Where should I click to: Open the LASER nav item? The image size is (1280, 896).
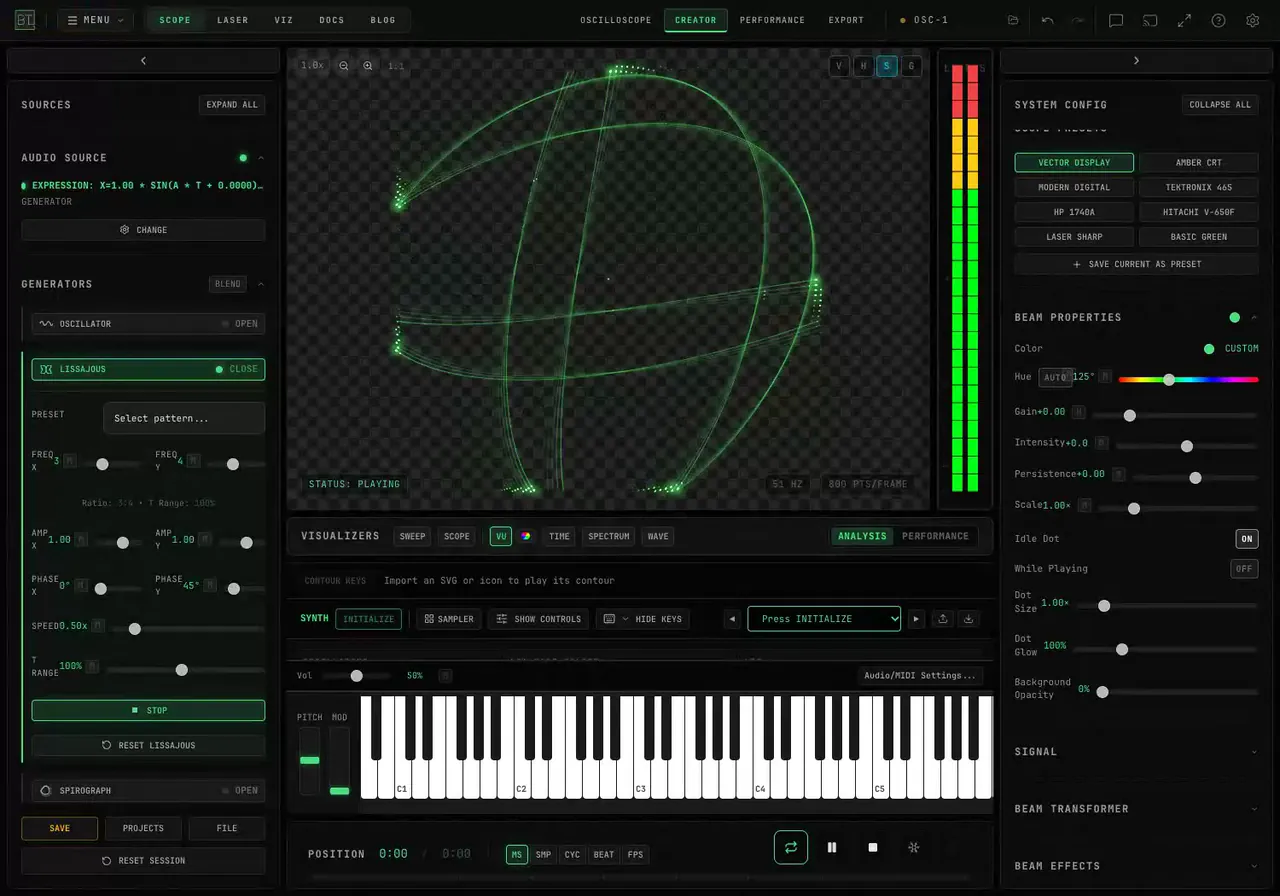point(233,20)
